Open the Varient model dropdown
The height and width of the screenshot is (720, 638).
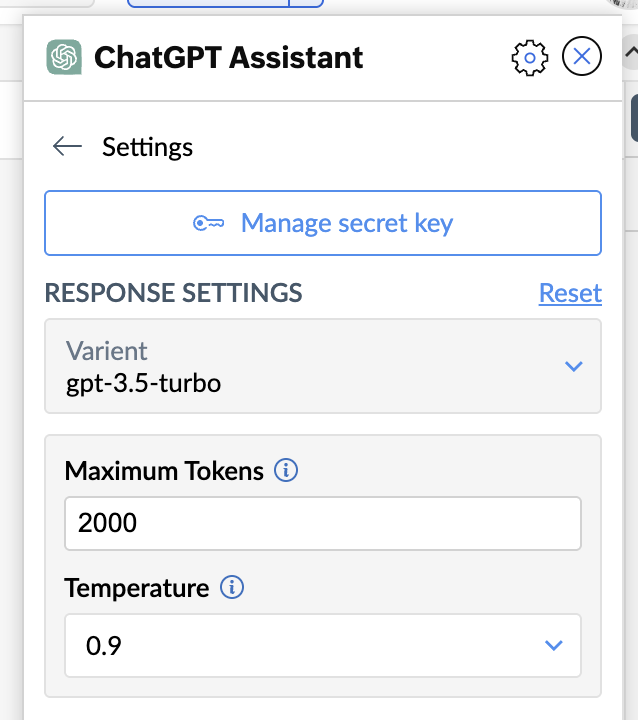point(322,366)
